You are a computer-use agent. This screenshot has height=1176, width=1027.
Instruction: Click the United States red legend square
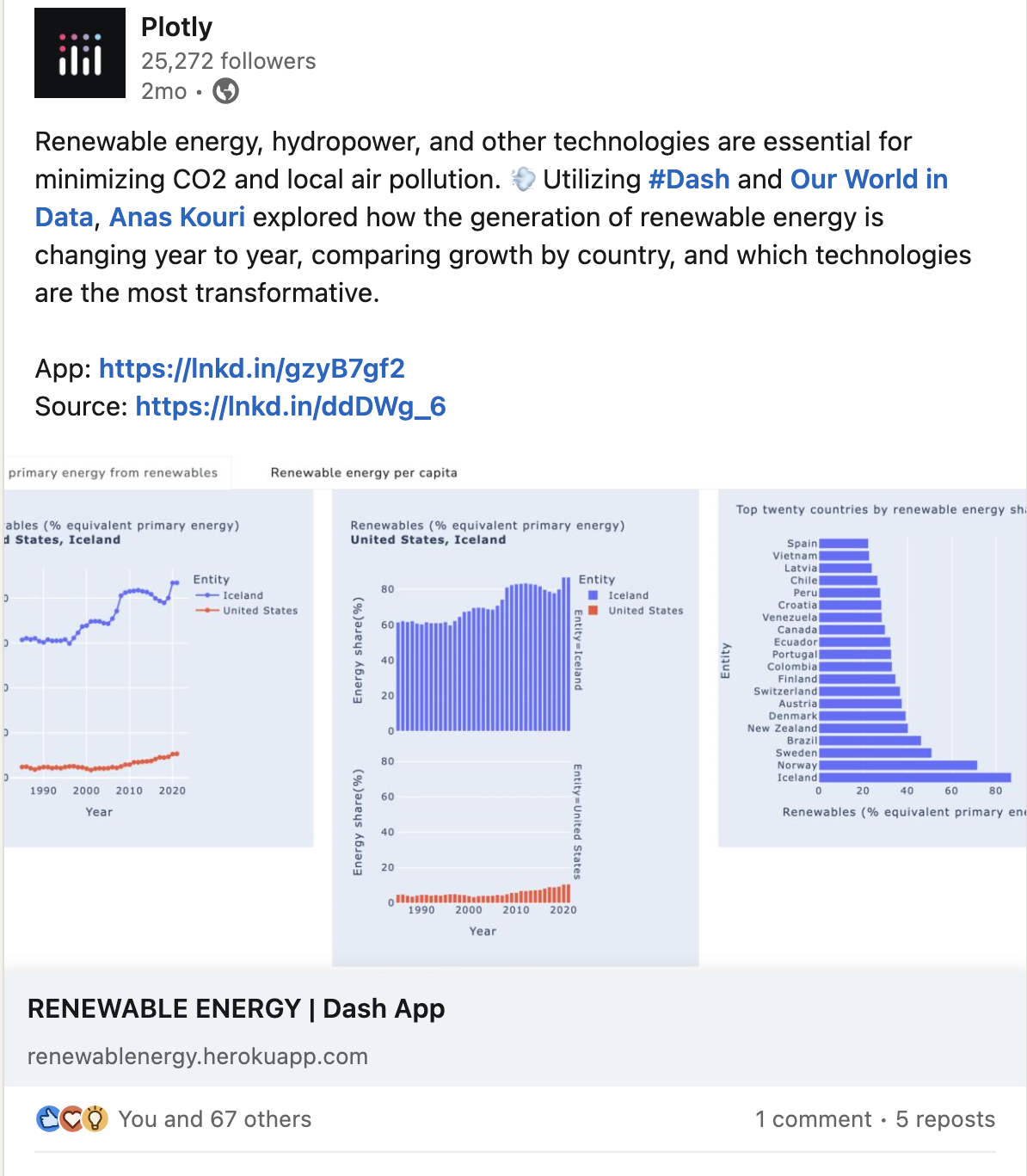[593, 611]
